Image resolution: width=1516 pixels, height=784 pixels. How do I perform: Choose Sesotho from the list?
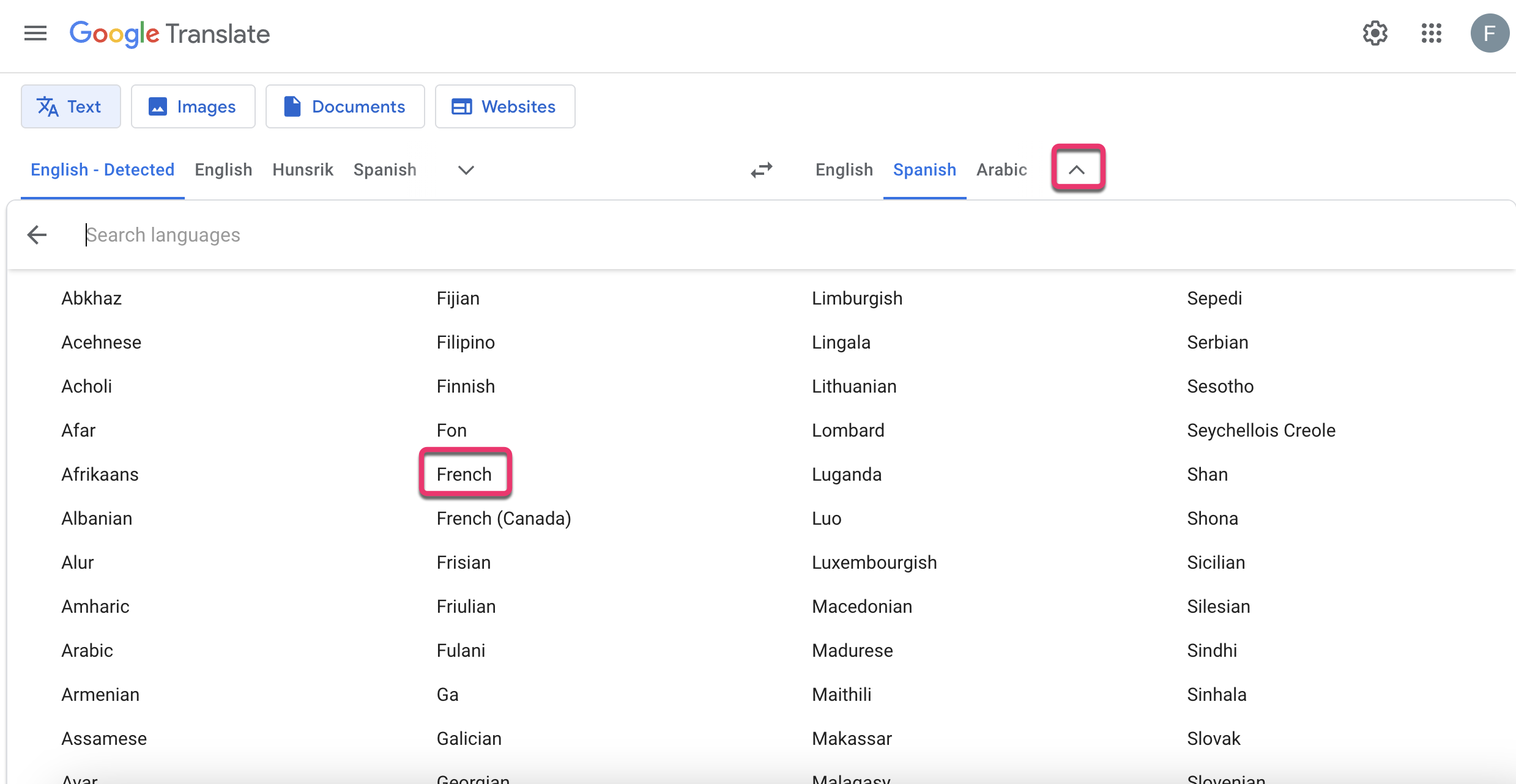click(1221, 386)
